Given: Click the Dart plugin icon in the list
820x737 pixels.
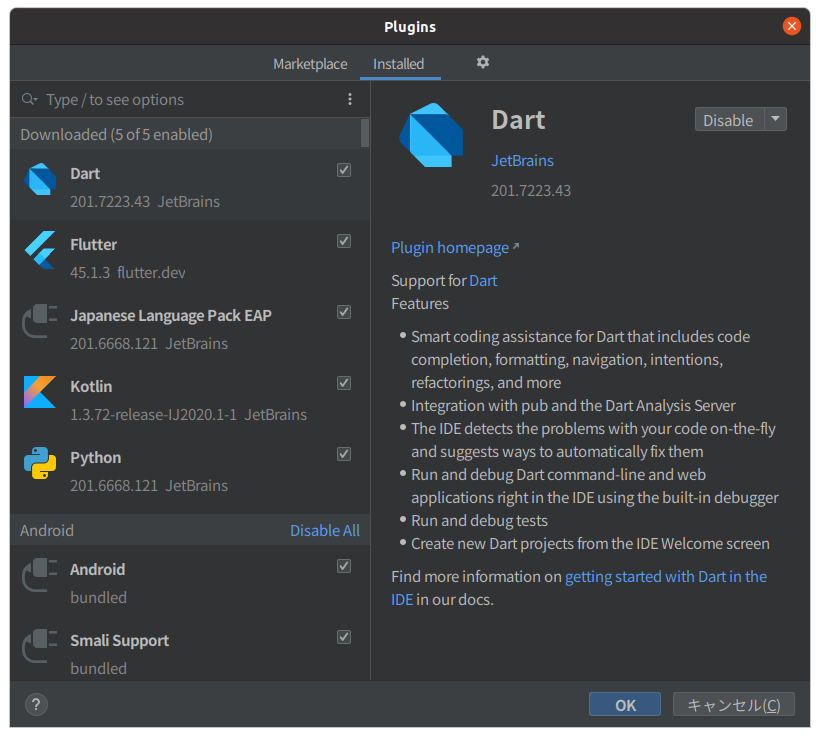Looking at the screenshot, I should point(40,179).
